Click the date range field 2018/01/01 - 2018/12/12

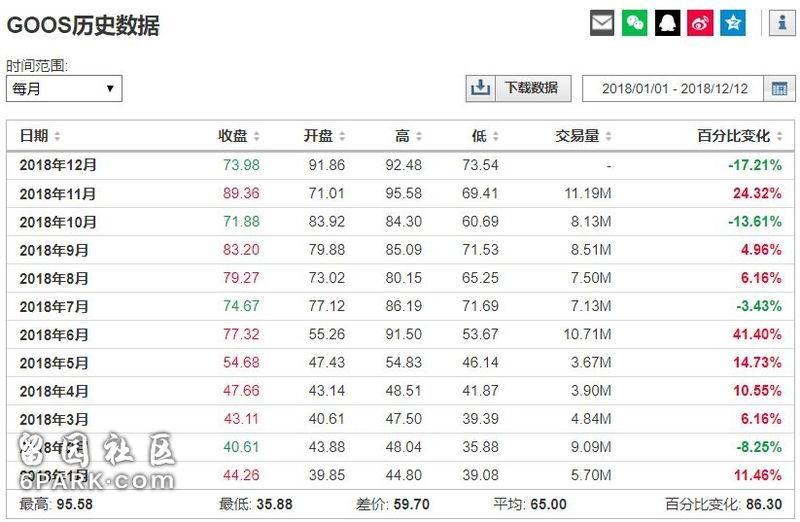(x=673, y=89)
